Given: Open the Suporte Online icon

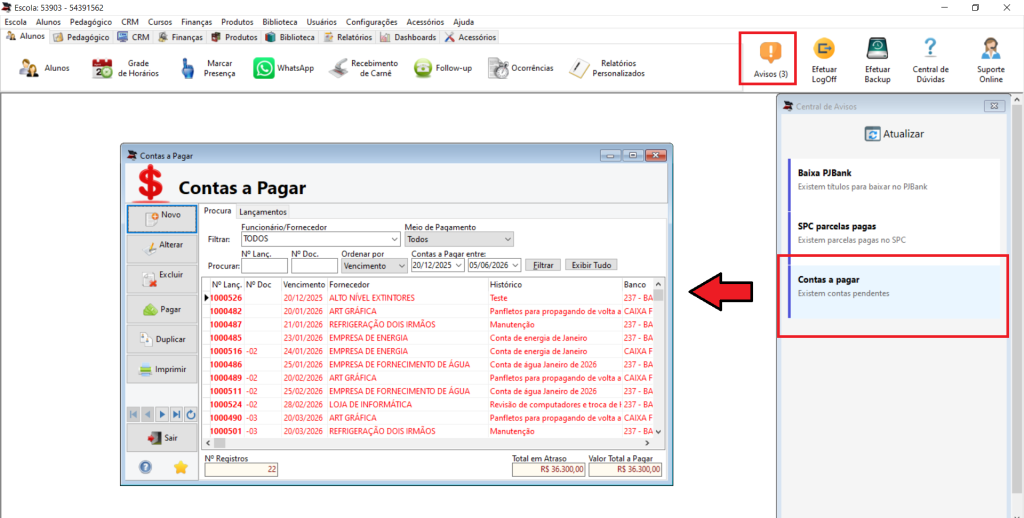Looking at the screenshot, I should click(x=990, y=48).
